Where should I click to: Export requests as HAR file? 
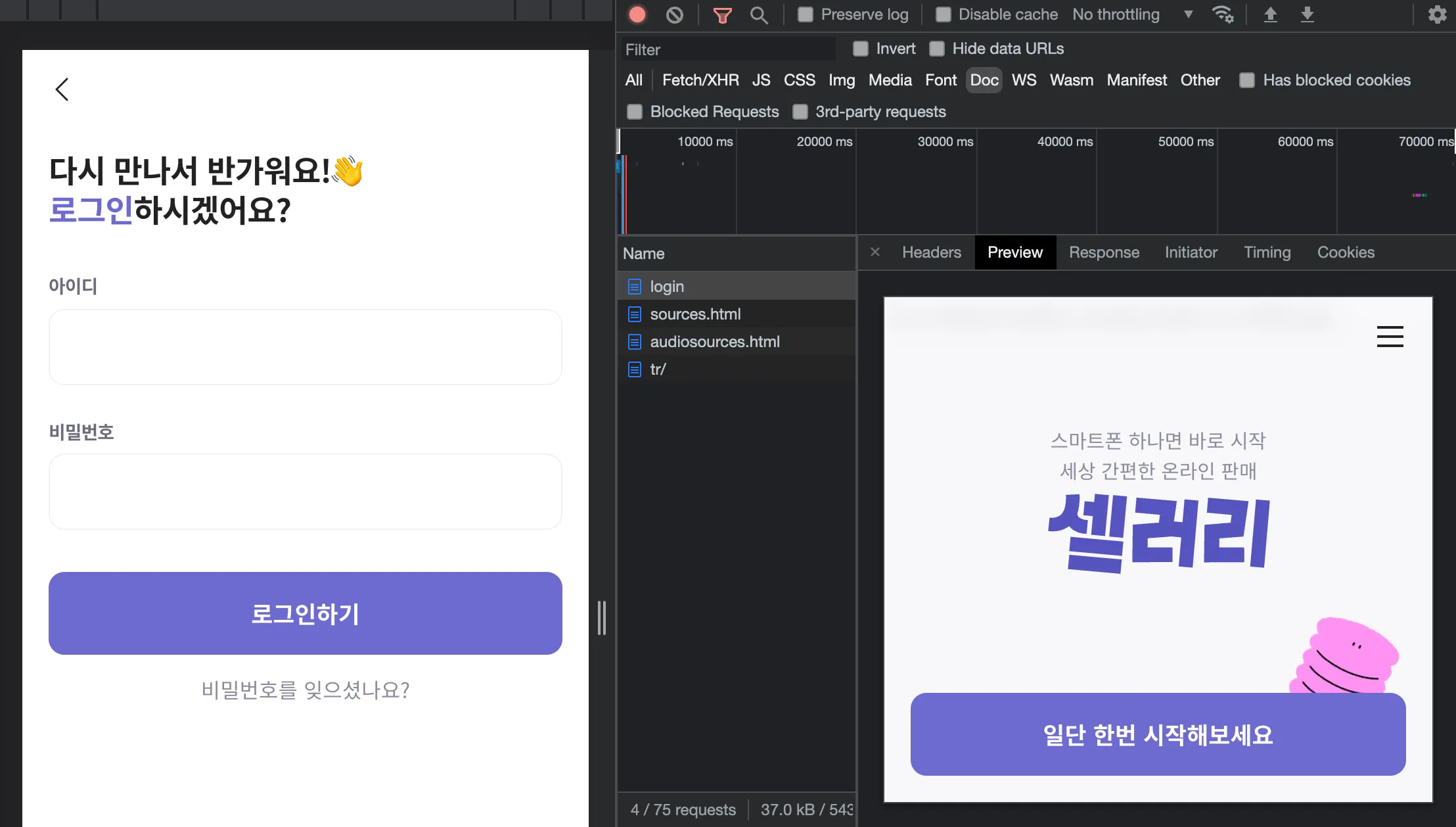[1308, 14]
